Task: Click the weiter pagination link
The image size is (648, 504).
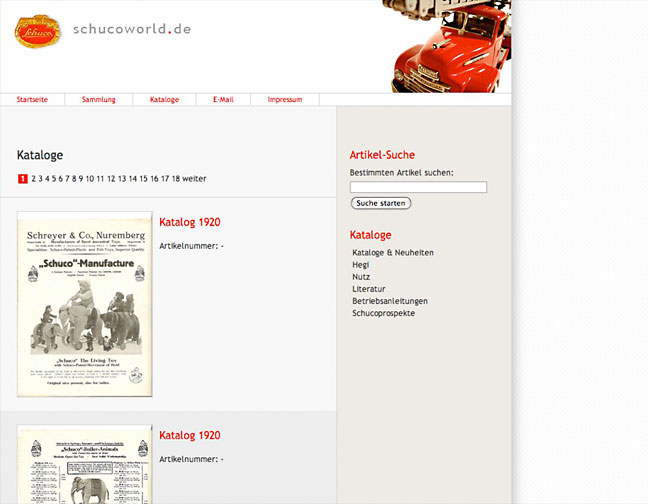Action: [194, 179]
